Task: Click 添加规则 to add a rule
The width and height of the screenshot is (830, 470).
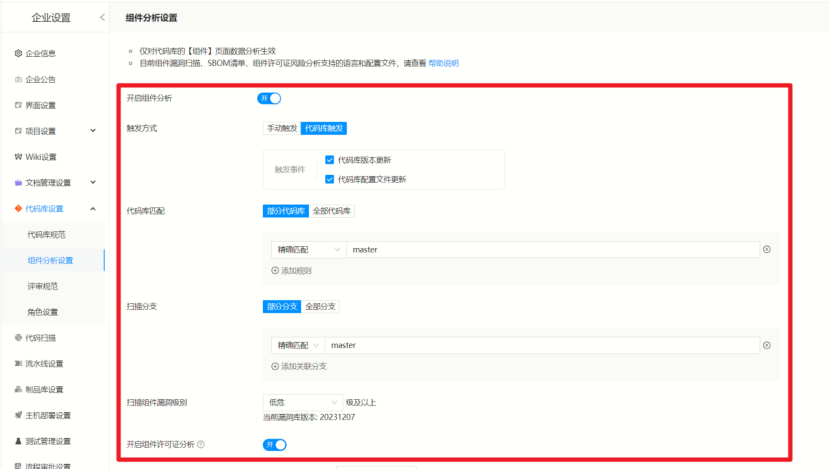Action: [291, 270]
